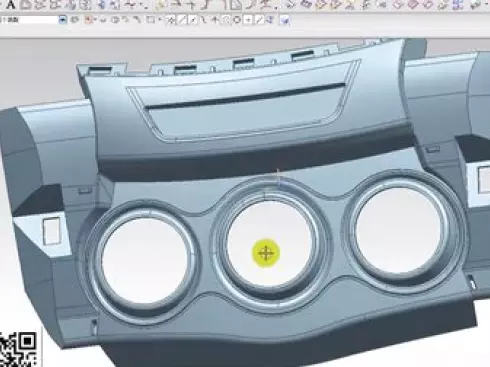Screen dimensions: 490x367
Task: Toggle the plus-sign existing point snap option
Action: (248, 20)
